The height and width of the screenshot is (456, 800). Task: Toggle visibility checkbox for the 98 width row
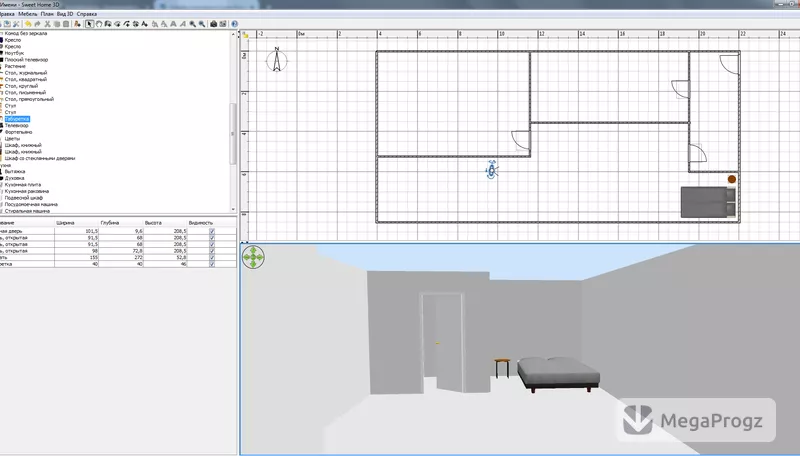click(212, 251)
